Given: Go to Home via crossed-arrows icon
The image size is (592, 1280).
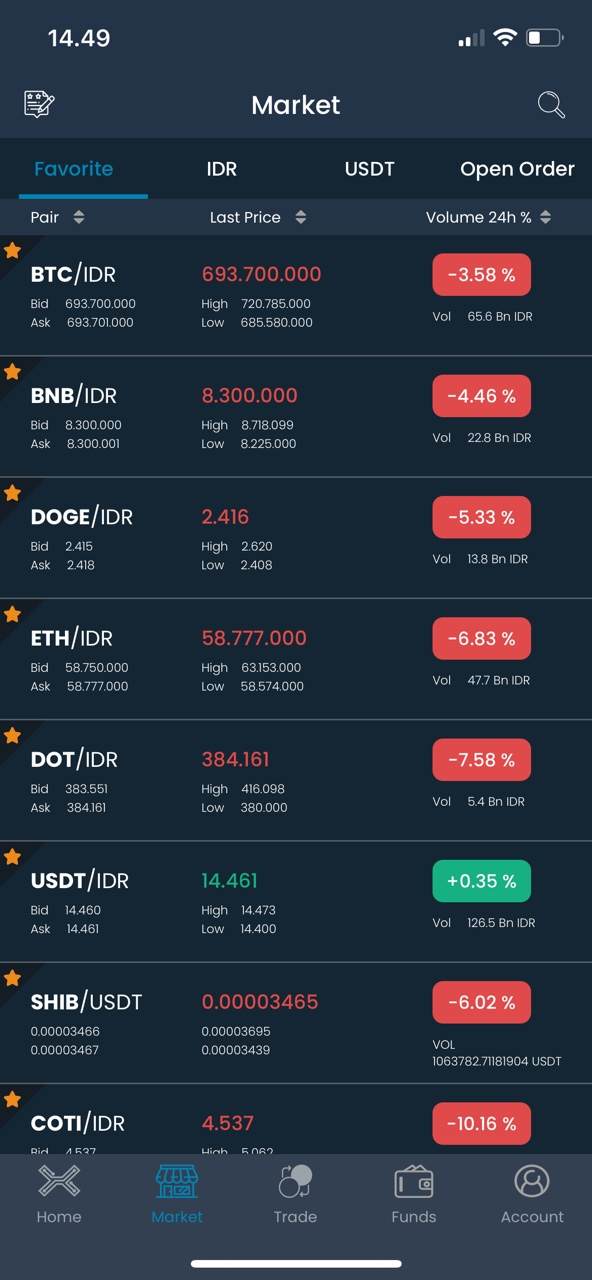Looking at the screenshot, I should (59, 1181).
